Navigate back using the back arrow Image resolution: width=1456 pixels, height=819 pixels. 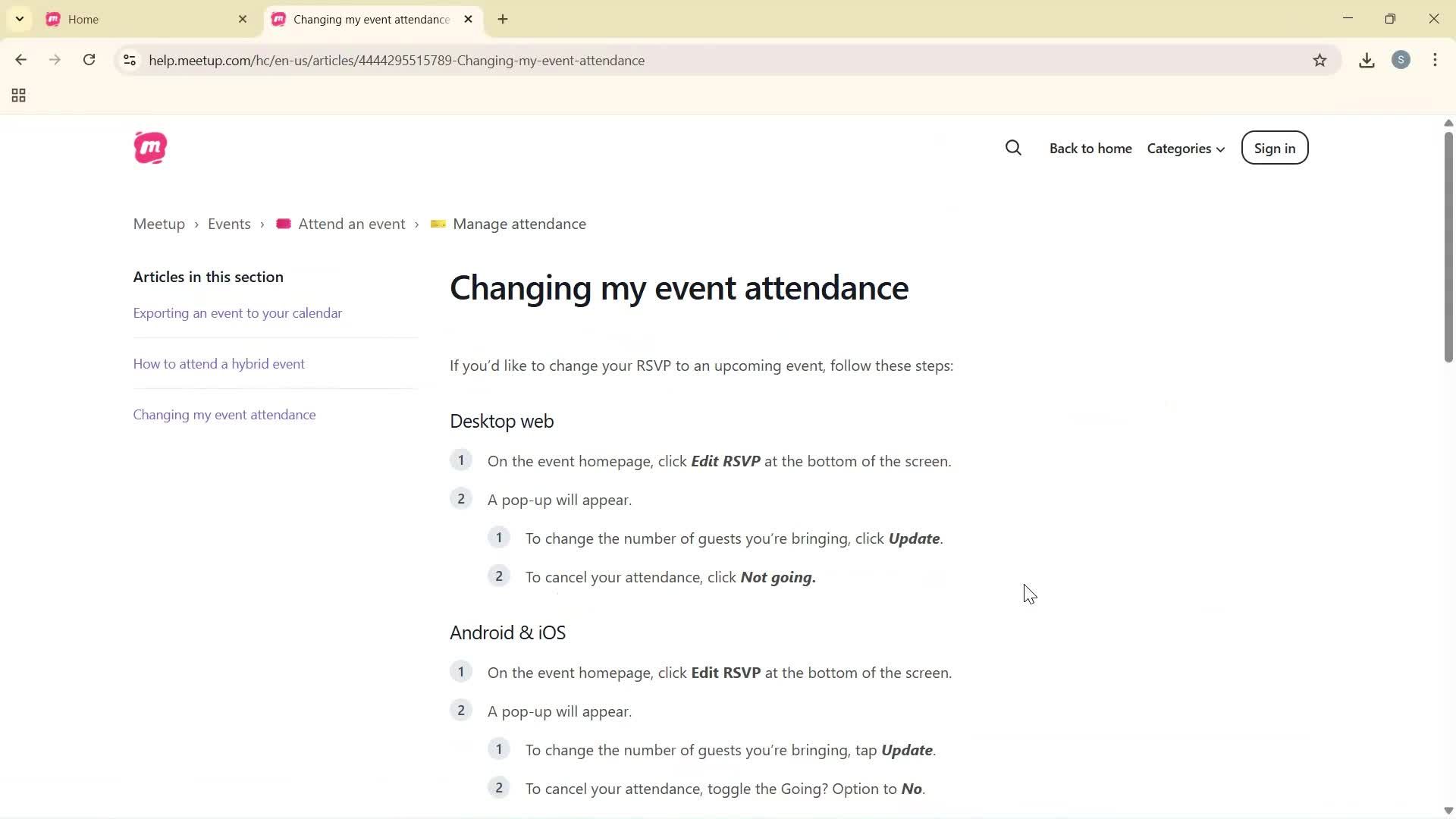click(x=20, y=60)
